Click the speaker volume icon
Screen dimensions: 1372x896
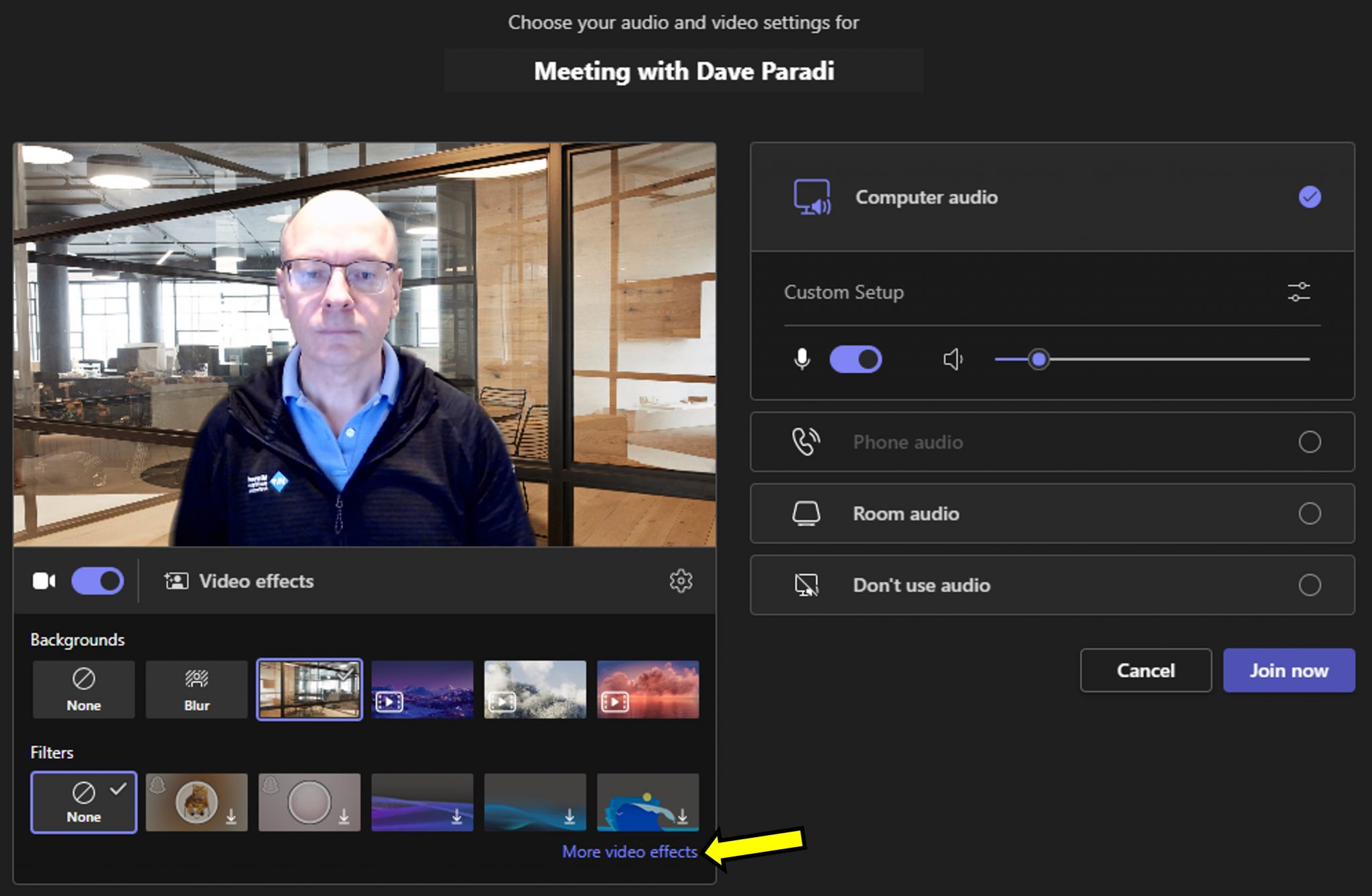coord(953,360)
